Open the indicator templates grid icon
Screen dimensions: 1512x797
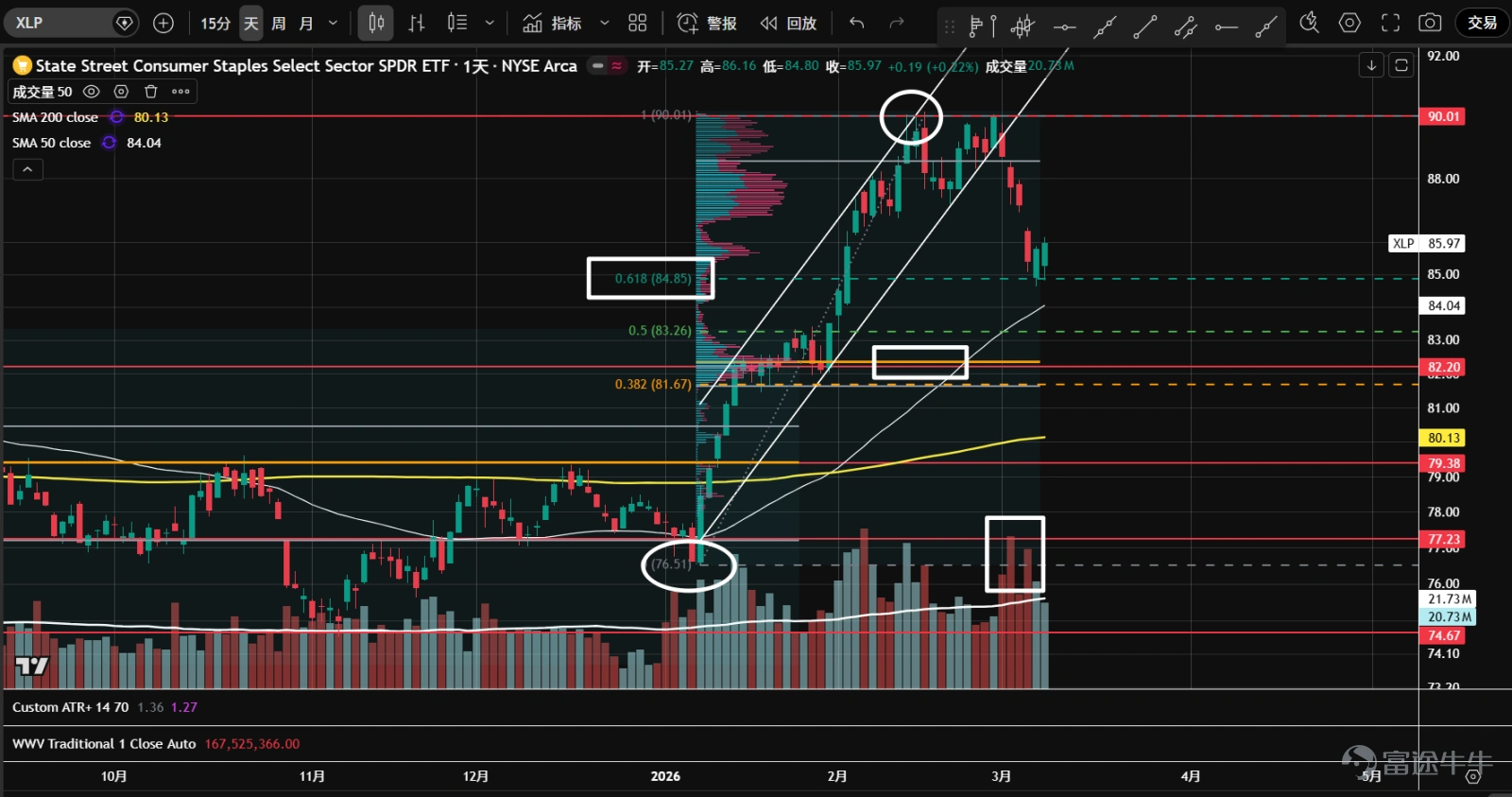point(638,23)
